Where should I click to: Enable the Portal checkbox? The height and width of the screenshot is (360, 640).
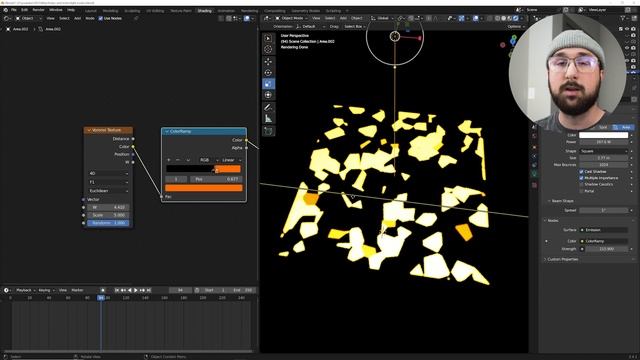[x=581, y=191]
